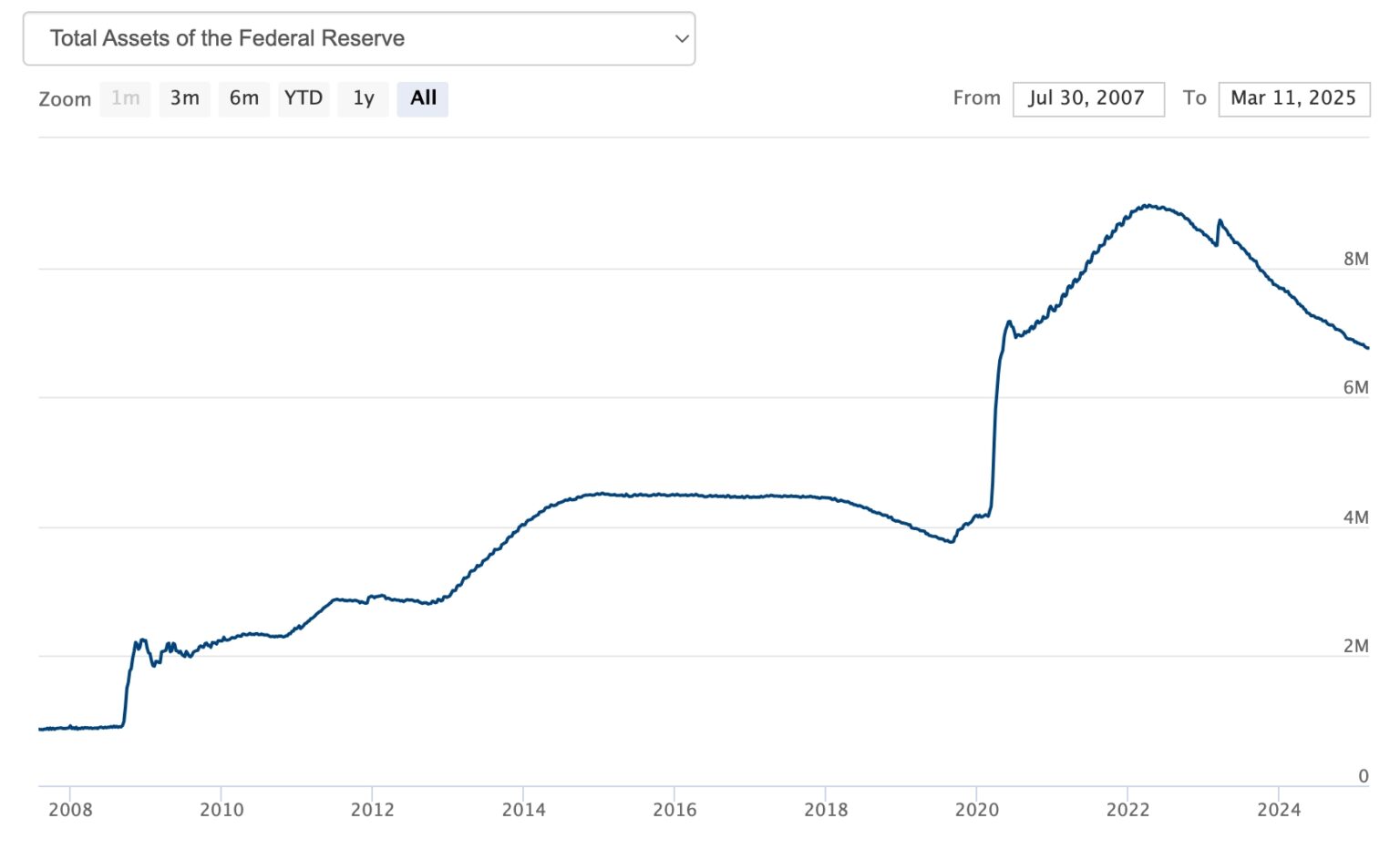
Task: Click the chart line's 2022 peak
Action: (x=1150, y=206)
